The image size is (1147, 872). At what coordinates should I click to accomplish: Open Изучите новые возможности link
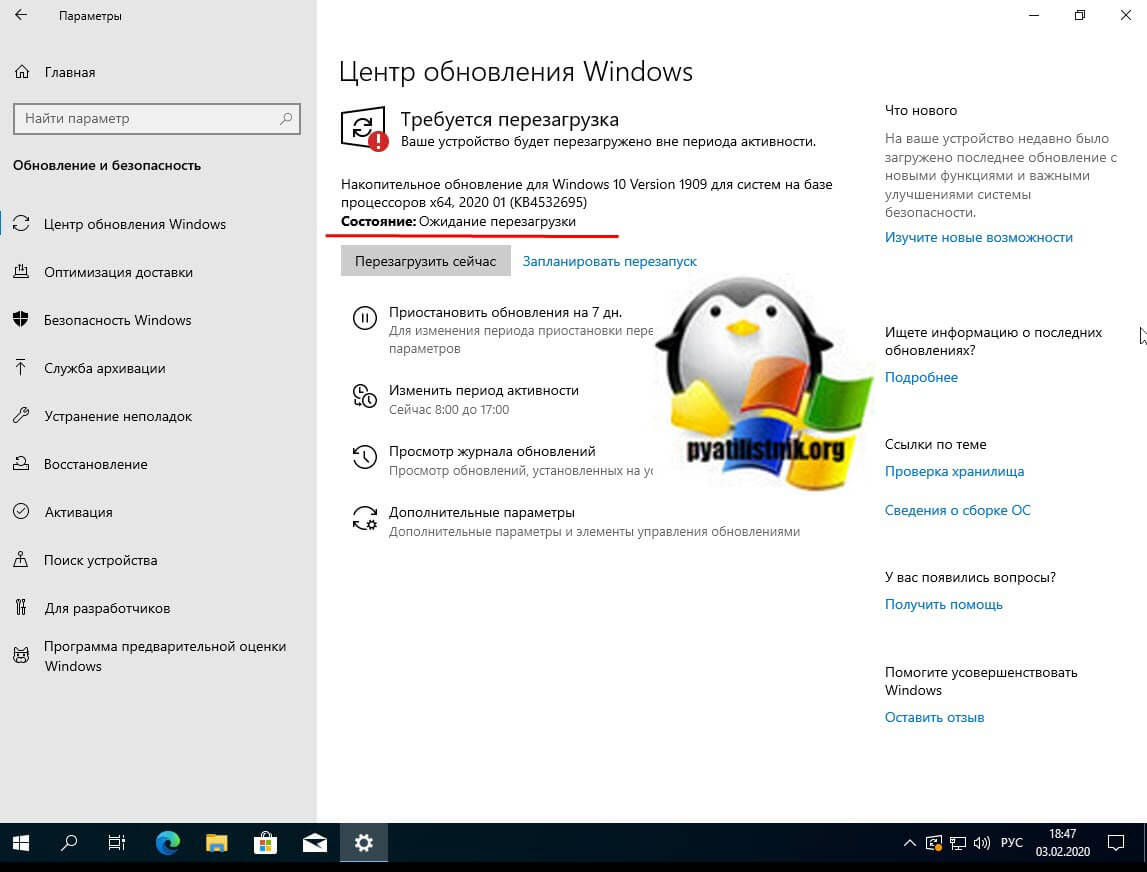point(978,237)
